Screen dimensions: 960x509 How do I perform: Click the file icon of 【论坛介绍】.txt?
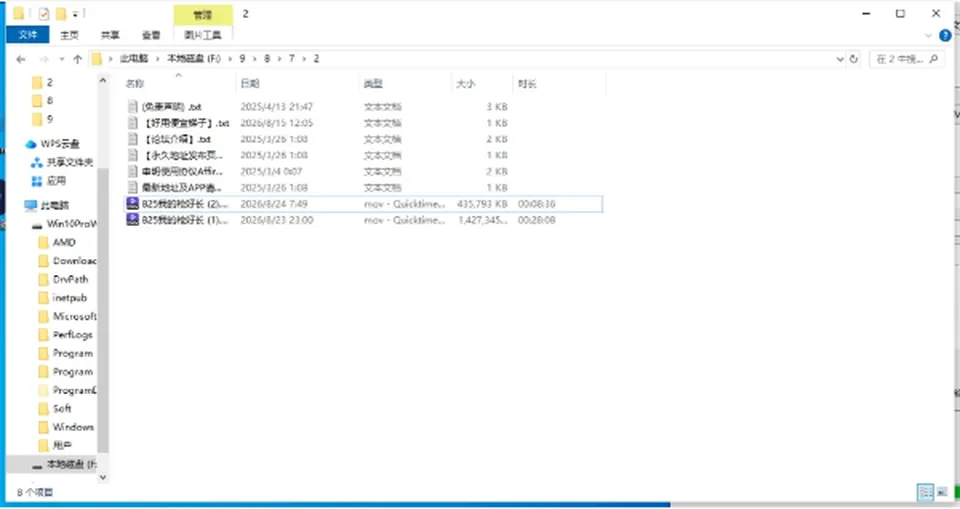click(x=132, y=139)
